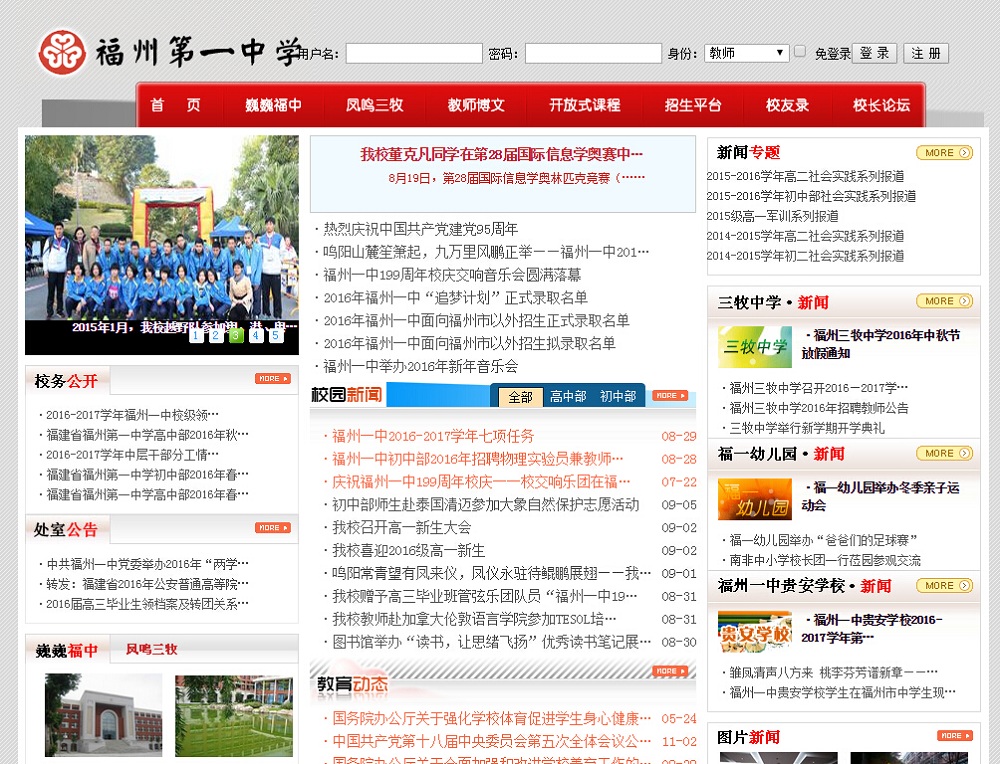The height and width of the screenshot is (764, 1000).
Task: Open 校长论坛 navigation menu item
Action: pos(881,105)
